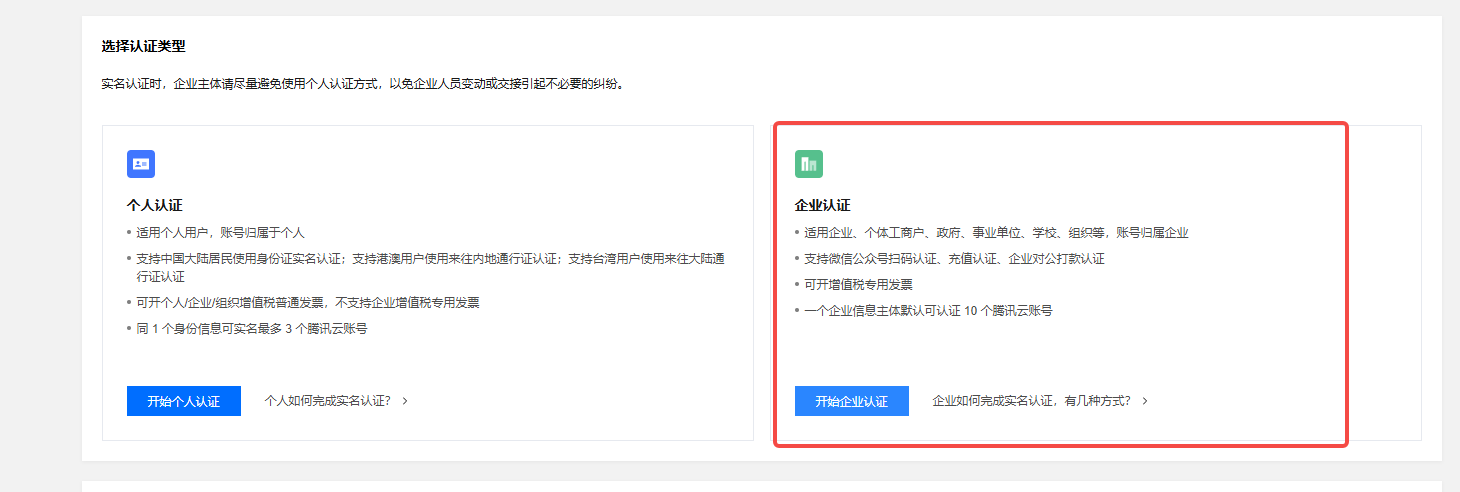Start enterprise authentication with 开始企业认证 button

pos(852,401)
